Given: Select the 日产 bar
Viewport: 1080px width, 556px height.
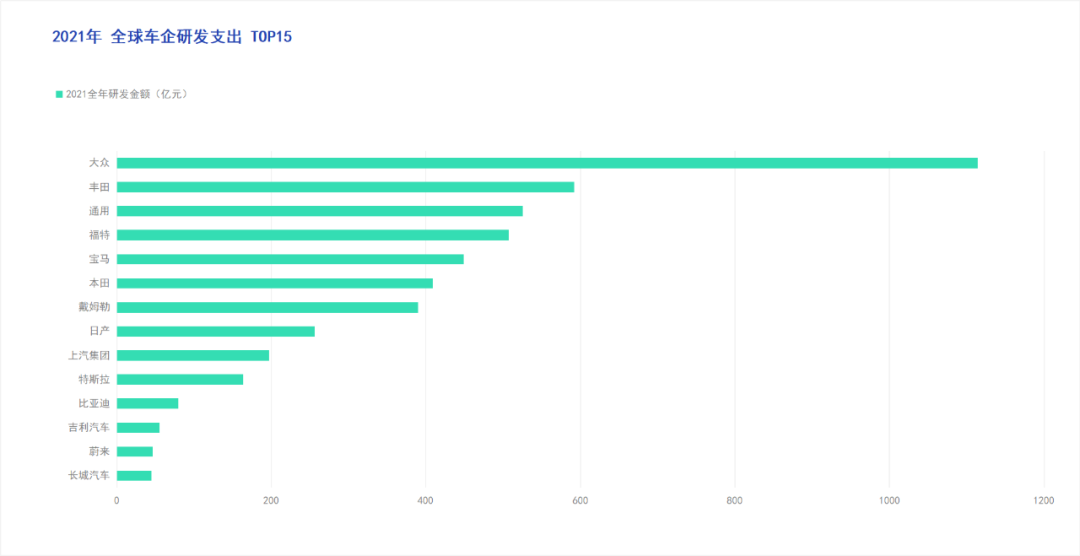Looking at the screenshot, I should point(216,331).
